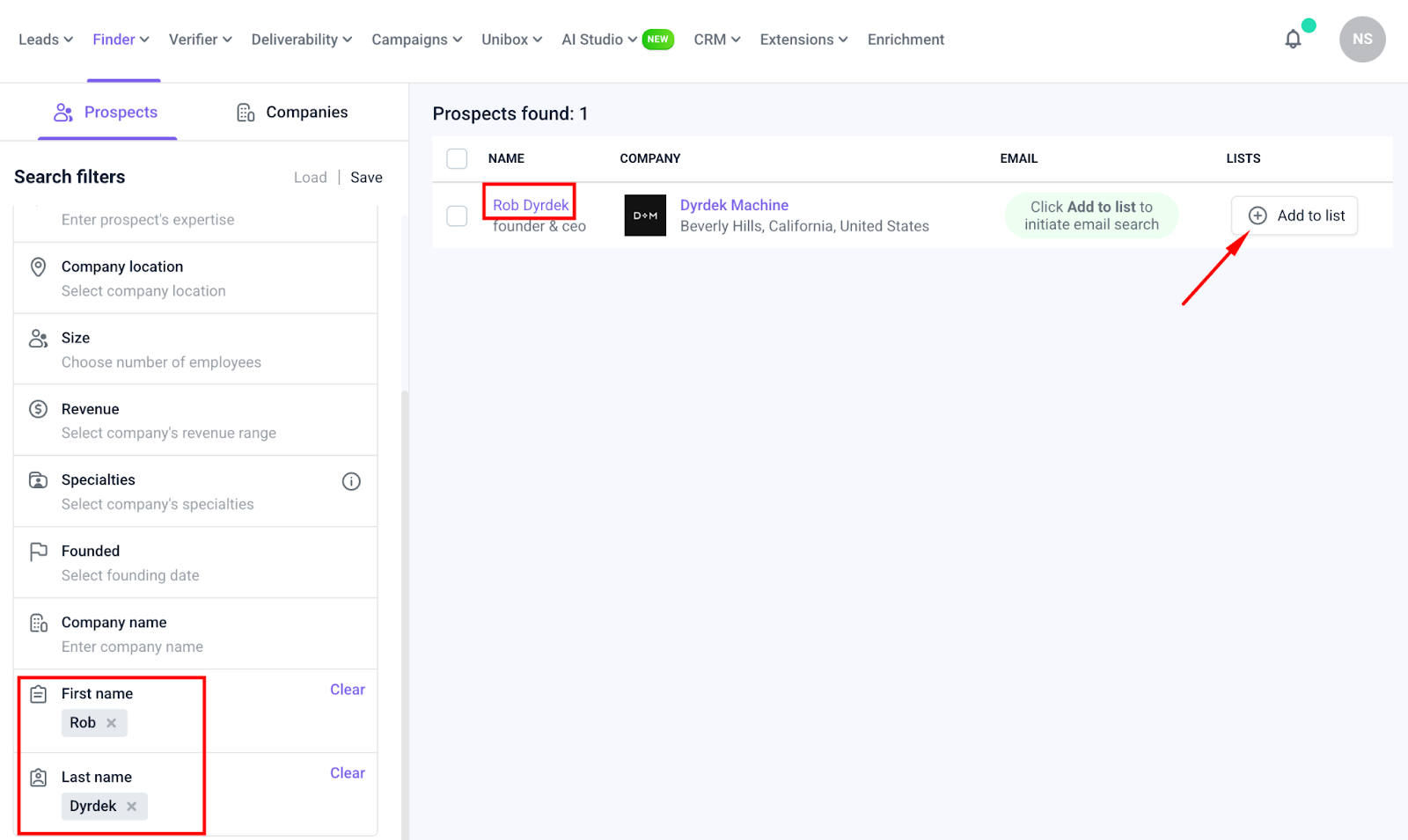Open the Enrichment page
Image resolution: width=1408 pixels, height=840 pixels.
coord(906,40)
